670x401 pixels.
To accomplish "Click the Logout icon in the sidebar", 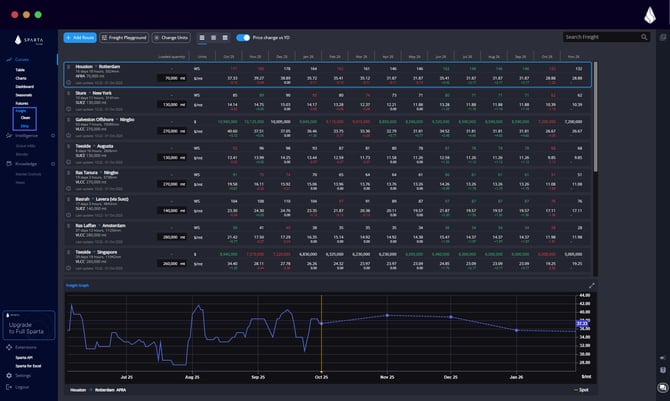I will click(x=9, y=386).
